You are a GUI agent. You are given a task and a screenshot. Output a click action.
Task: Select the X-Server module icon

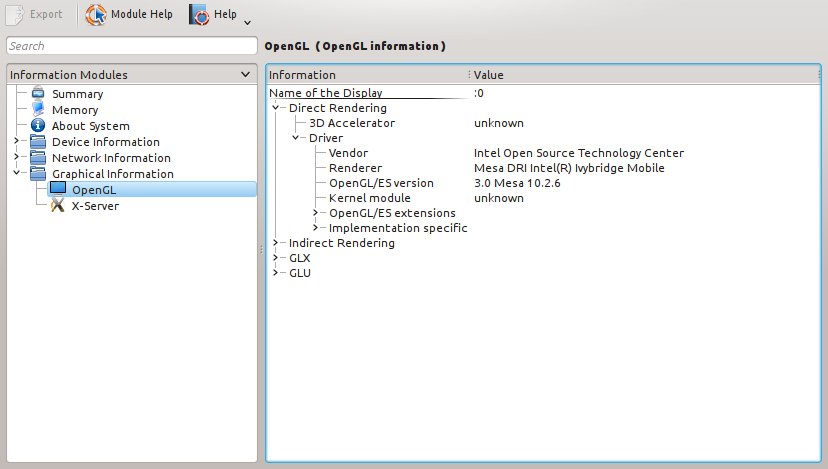(x=58, y=206)
